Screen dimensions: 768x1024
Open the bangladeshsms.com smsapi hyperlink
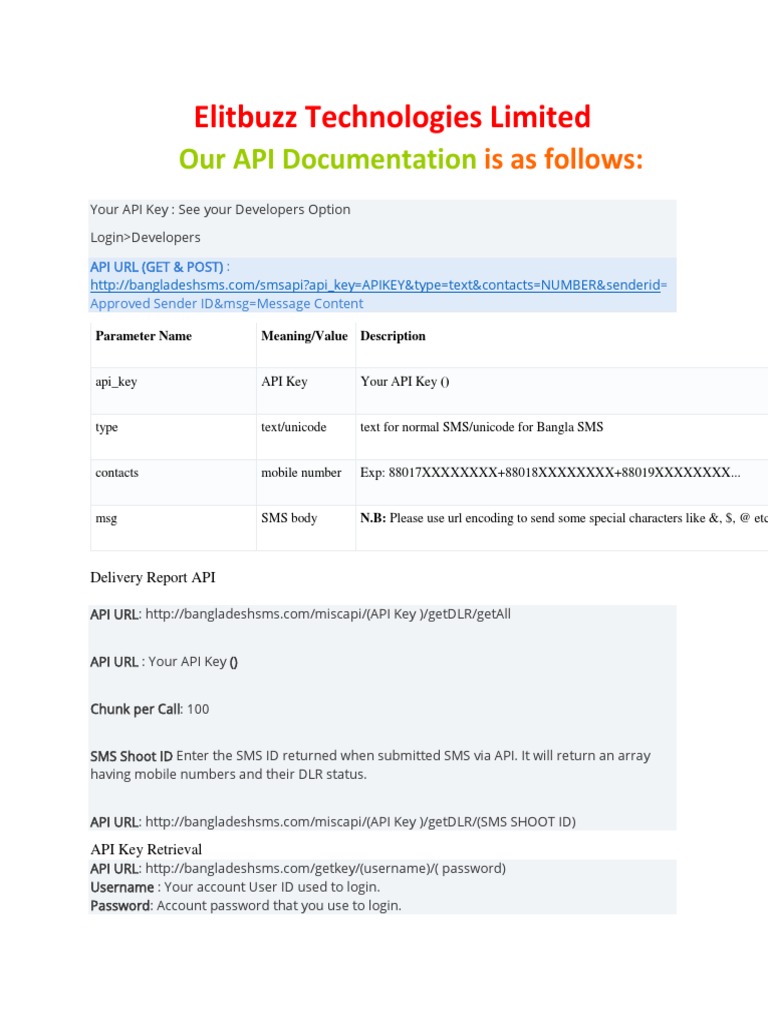pos(378,285)
